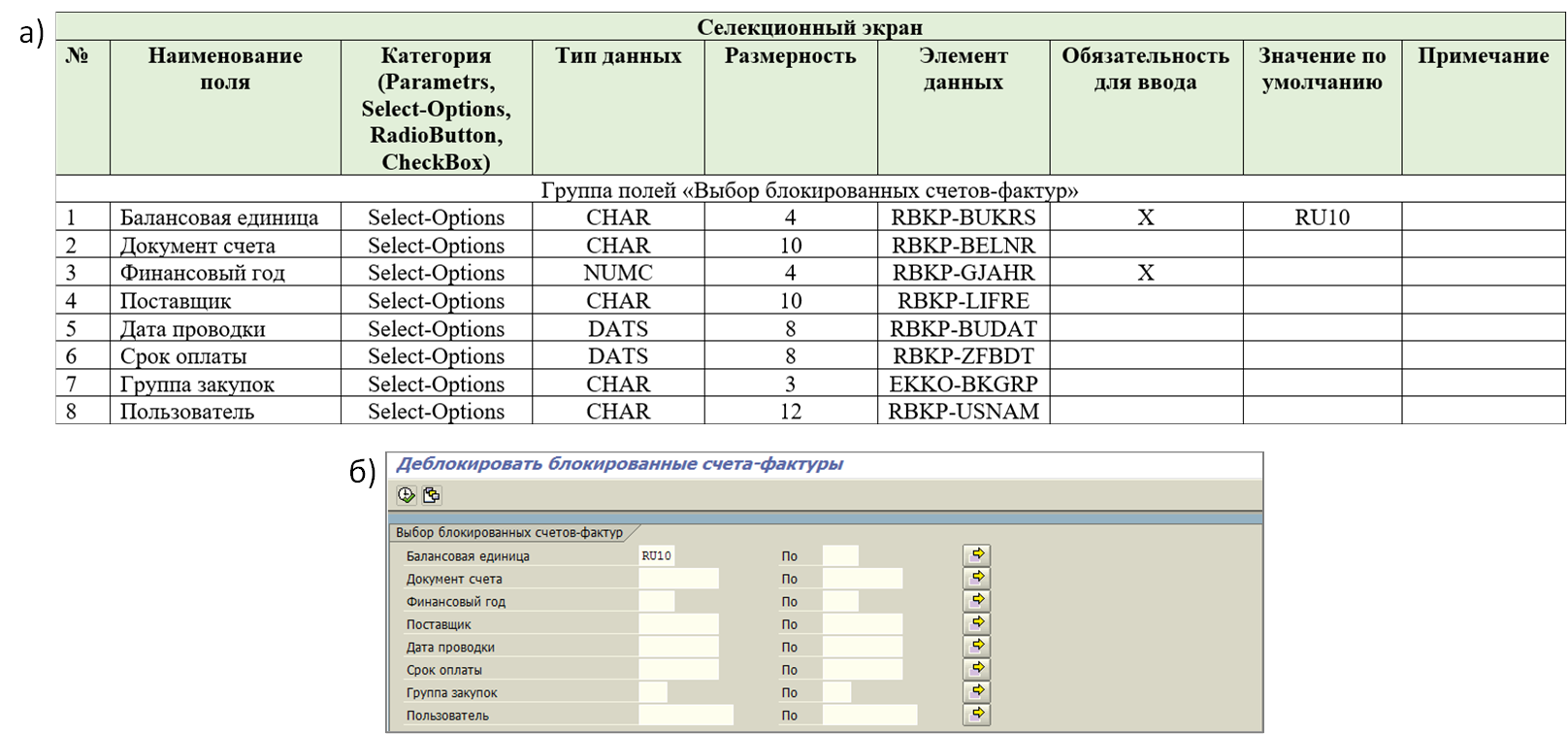Click the Финансовый год from-value field
The height and width of the screenshot is (734, 1568).
coord(657,601)
